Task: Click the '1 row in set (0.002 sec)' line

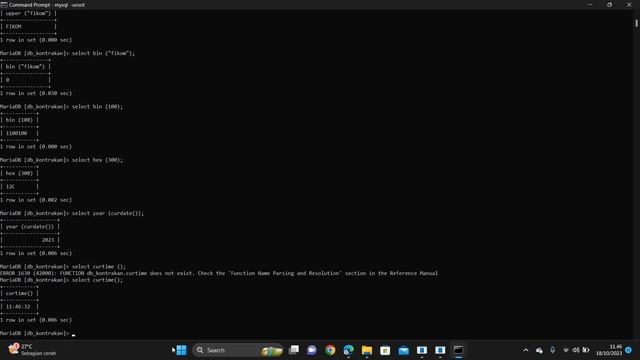Action: click(36, 200)
